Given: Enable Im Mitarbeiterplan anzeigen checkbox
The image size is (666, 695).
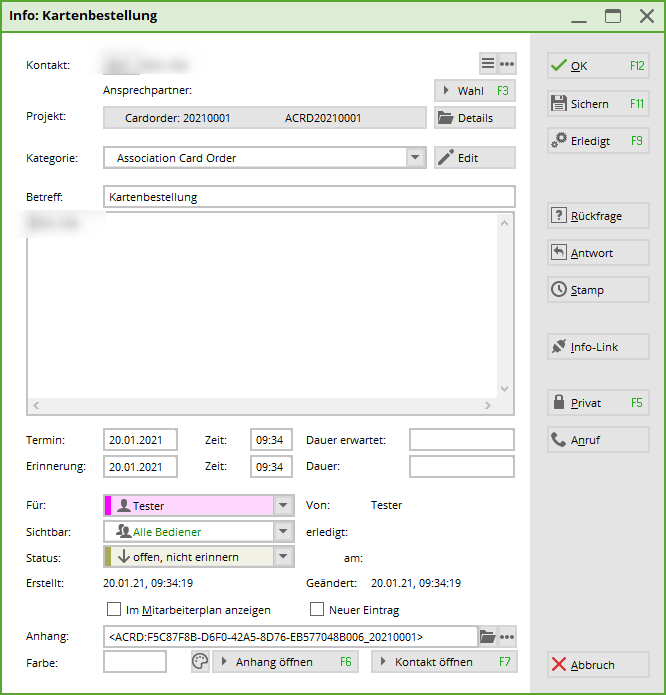Looking at the screenshot, I should coord(114,610).
